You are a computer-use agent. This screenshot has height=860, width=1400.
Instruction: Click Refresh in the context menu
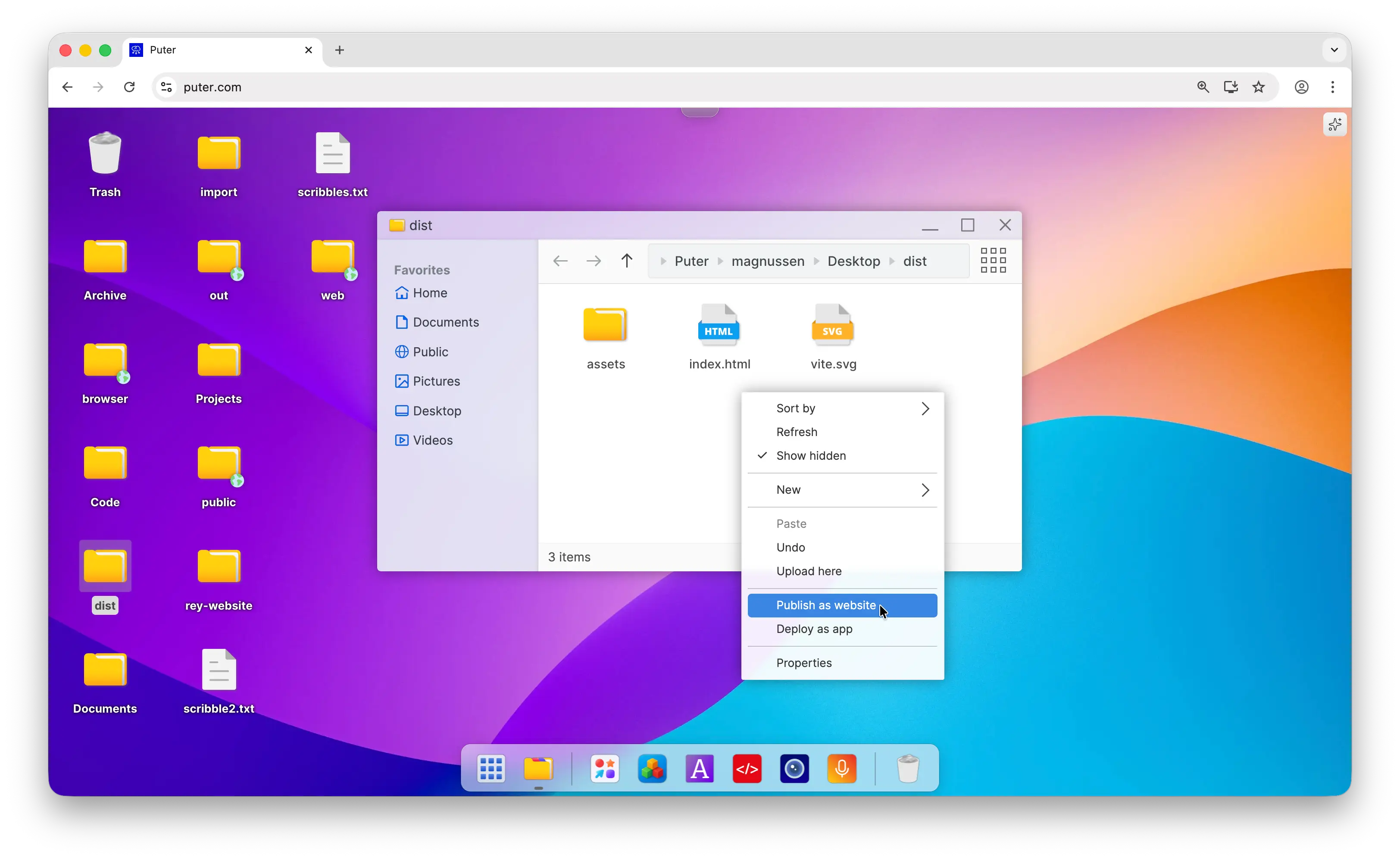796,432
